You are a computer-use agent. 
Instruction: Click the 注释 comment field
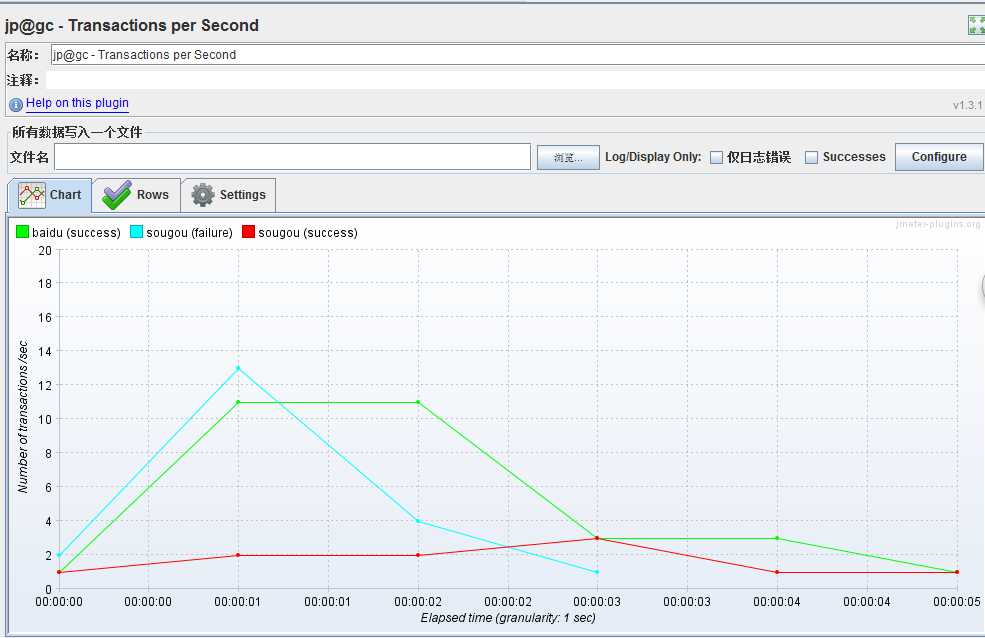pos(515,80)
